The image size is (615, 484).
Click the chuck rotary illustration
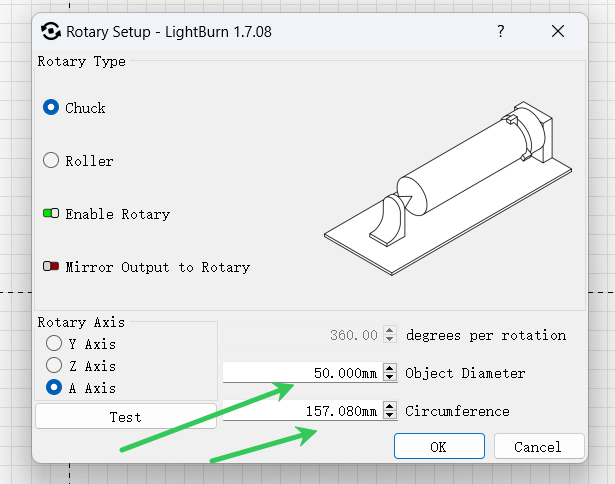point(448,188)
